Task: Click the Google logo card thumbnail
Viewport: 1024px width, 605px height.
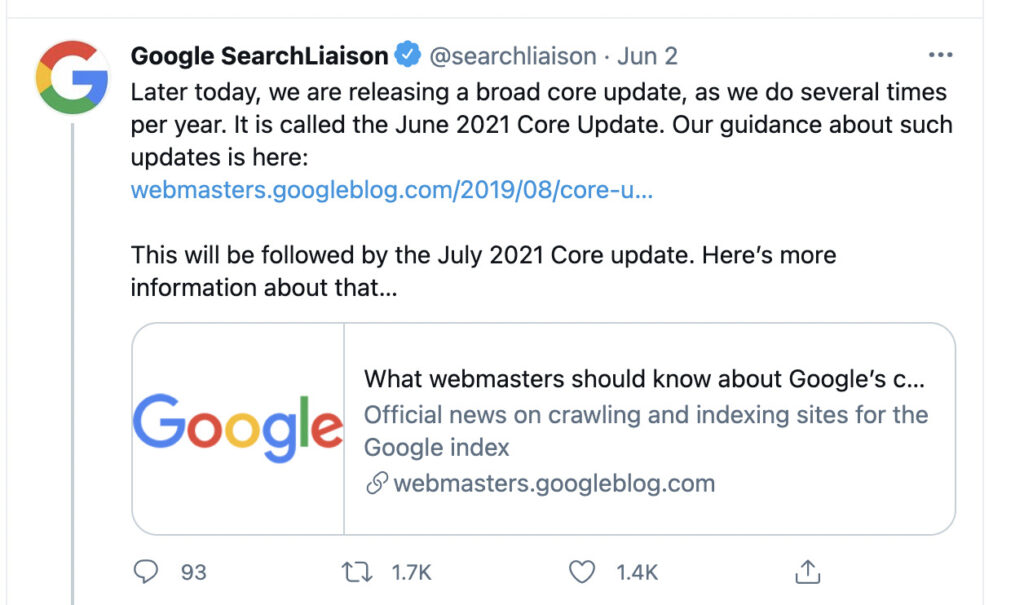Action: pos(238,428)
